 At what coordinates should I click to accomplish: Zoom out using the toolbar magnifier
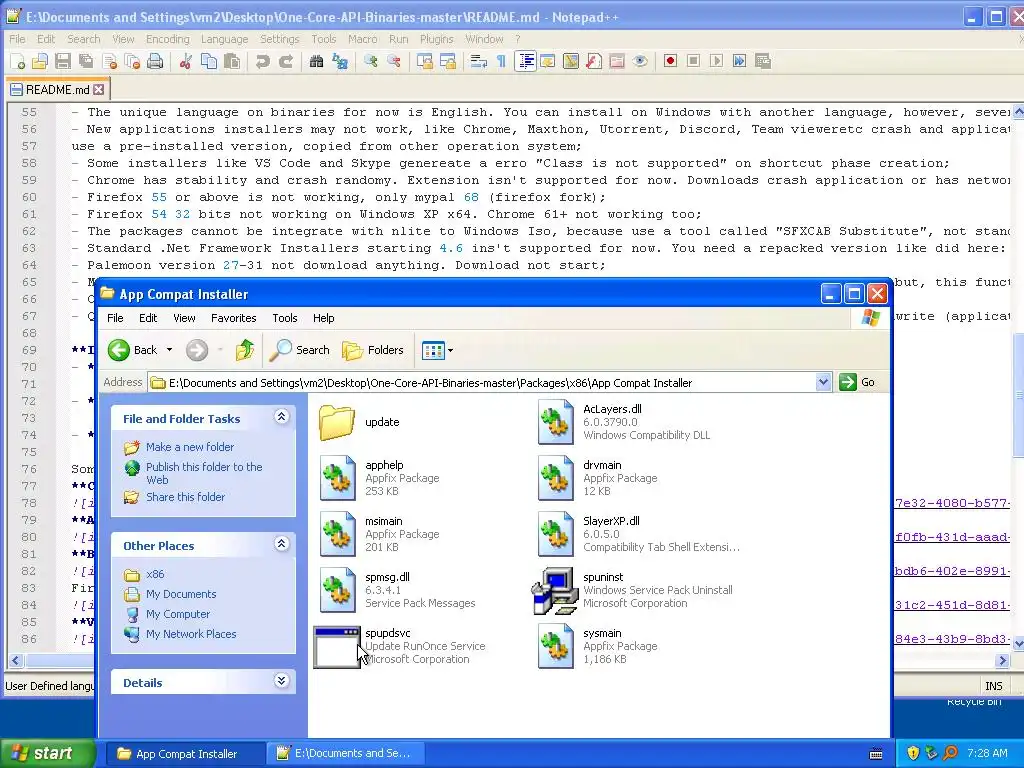coord(394,61)
